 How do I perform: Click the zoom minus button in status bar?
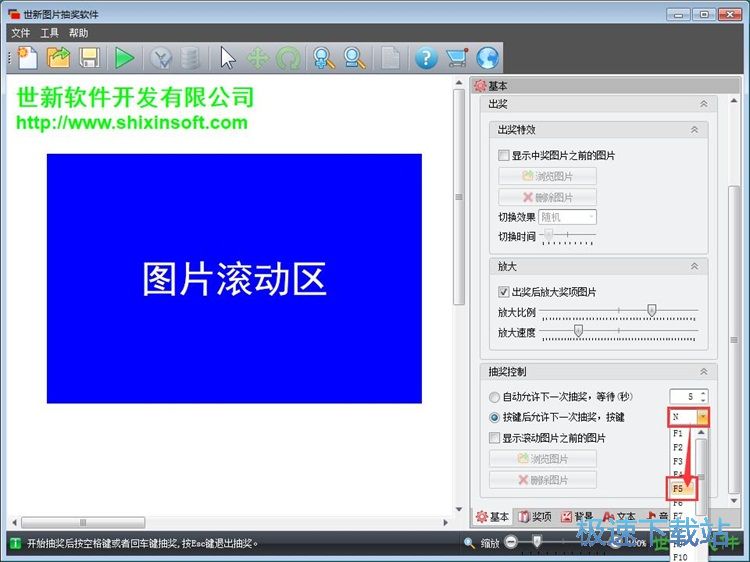[x=511, y=542]
